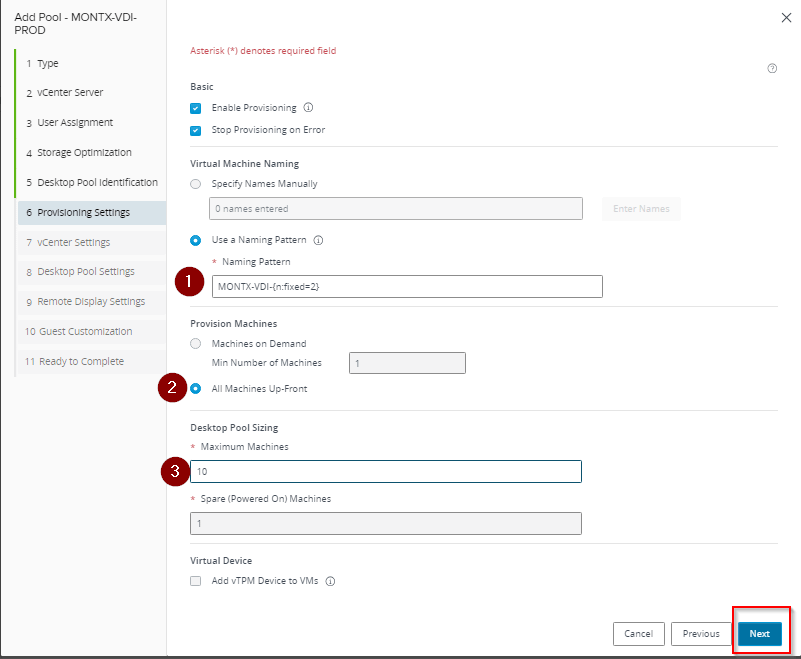Click info icon beside Add vTPM Device

click(330, 581)
